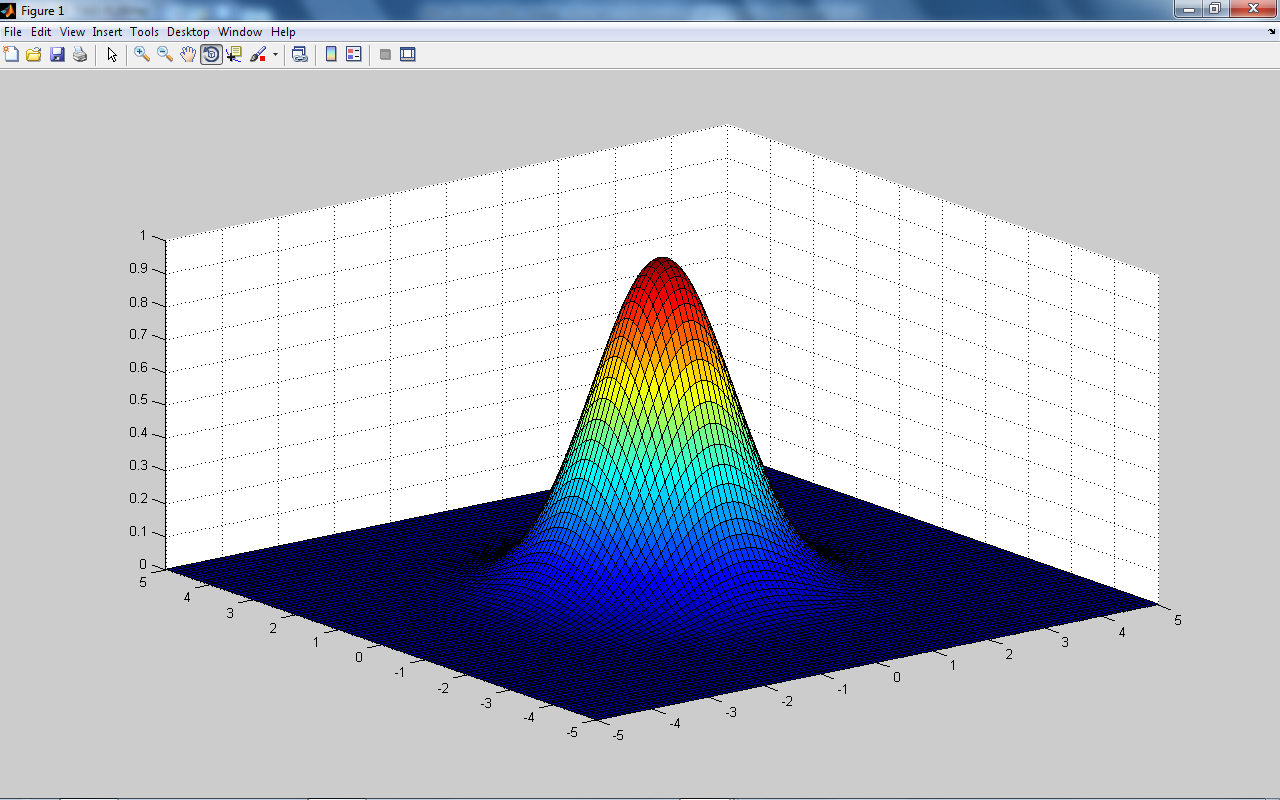The width and height of the screenshot is (1280, 800).
Task: Minimize the Figure 1 window
Action: point(1189,9)
